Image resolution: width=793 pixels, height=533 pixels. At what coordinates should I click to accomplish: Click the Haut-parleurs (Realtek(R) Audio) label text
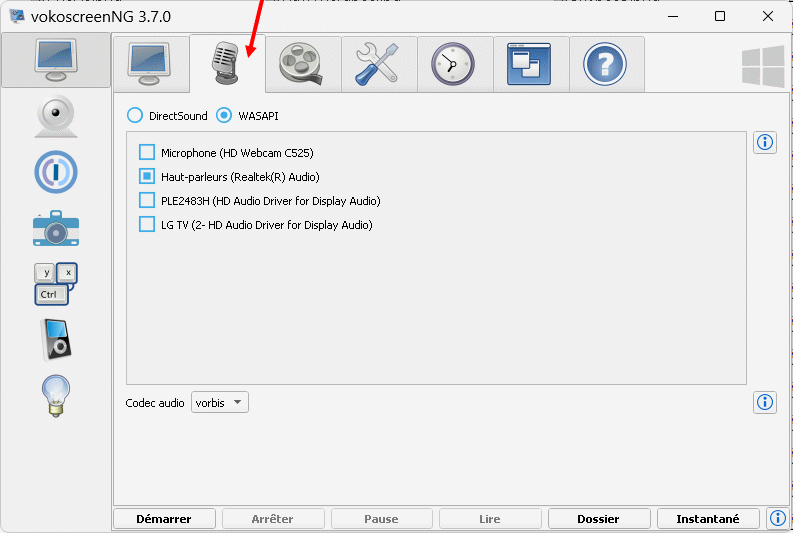click(x=240, y=177)
